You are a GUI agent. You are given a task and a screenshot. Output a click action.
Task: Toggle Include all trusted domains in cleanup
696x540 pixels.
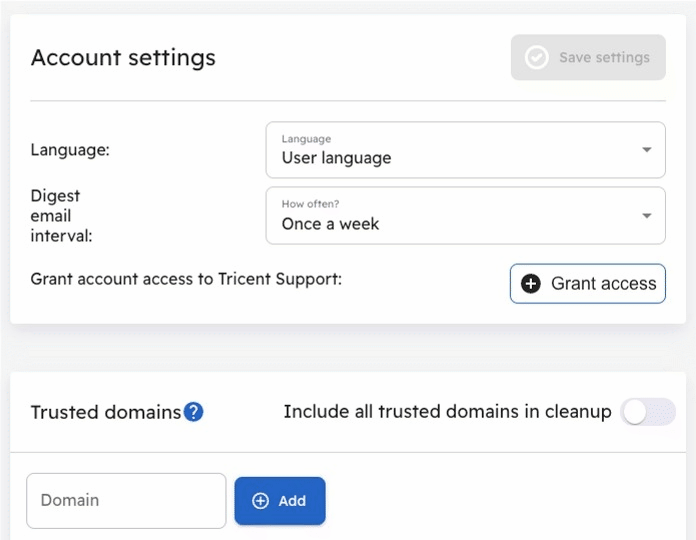coord(648,412)
